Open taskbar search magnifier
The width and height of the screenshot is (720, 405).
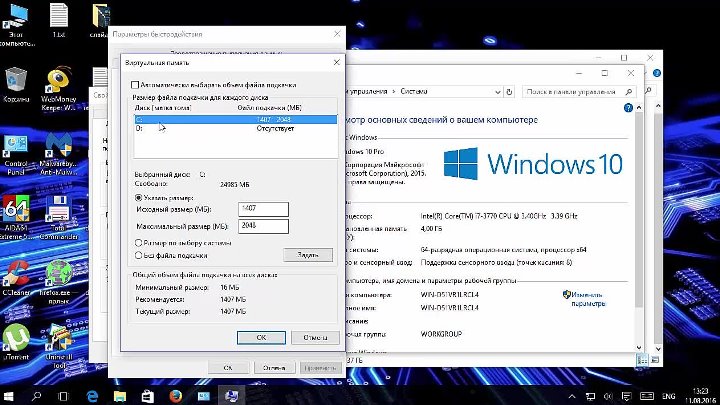36,396
